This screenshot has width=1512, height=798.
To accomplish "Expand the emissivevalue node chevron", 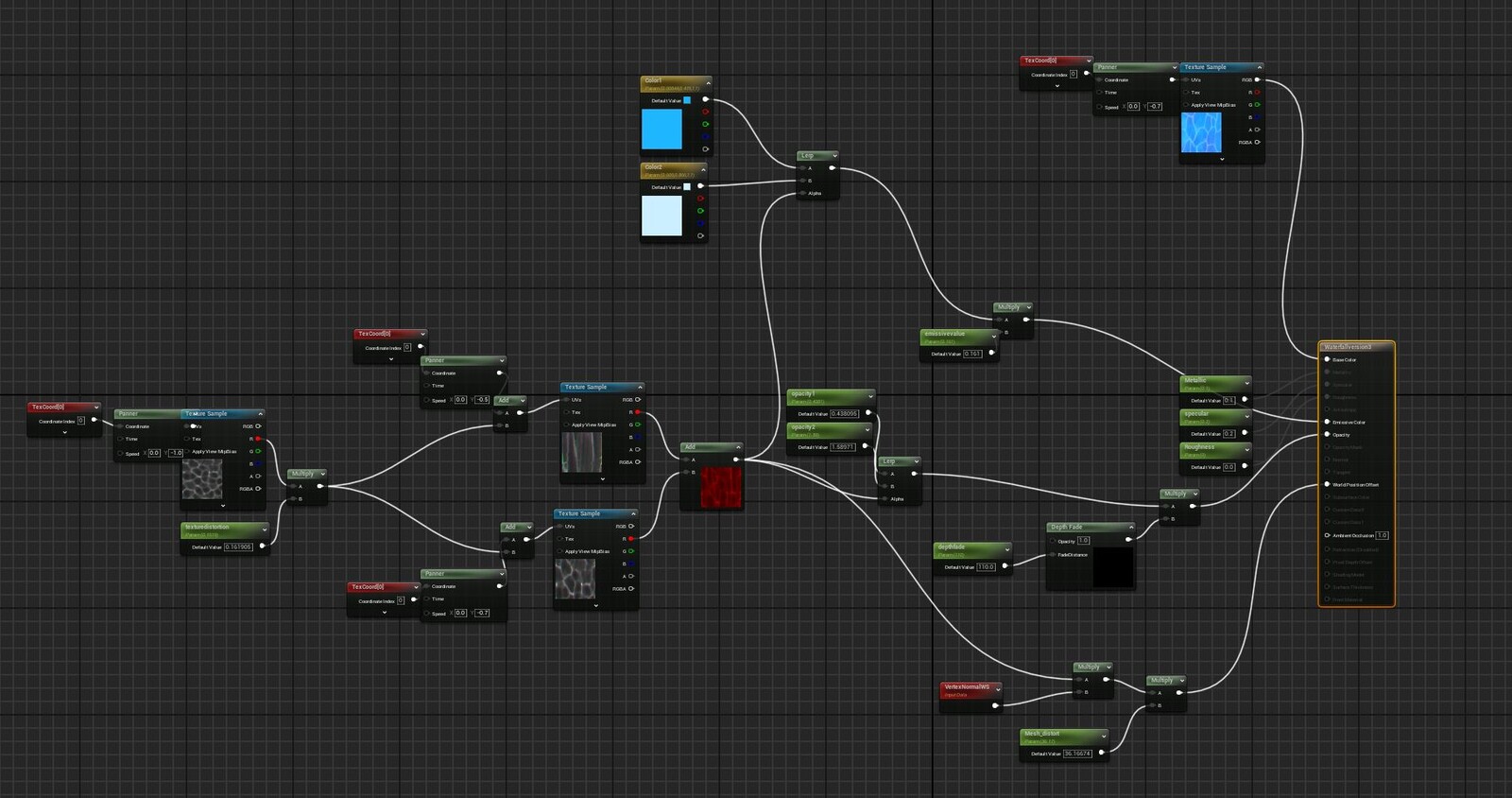I will pyautogui.click(x=993, y=336).
